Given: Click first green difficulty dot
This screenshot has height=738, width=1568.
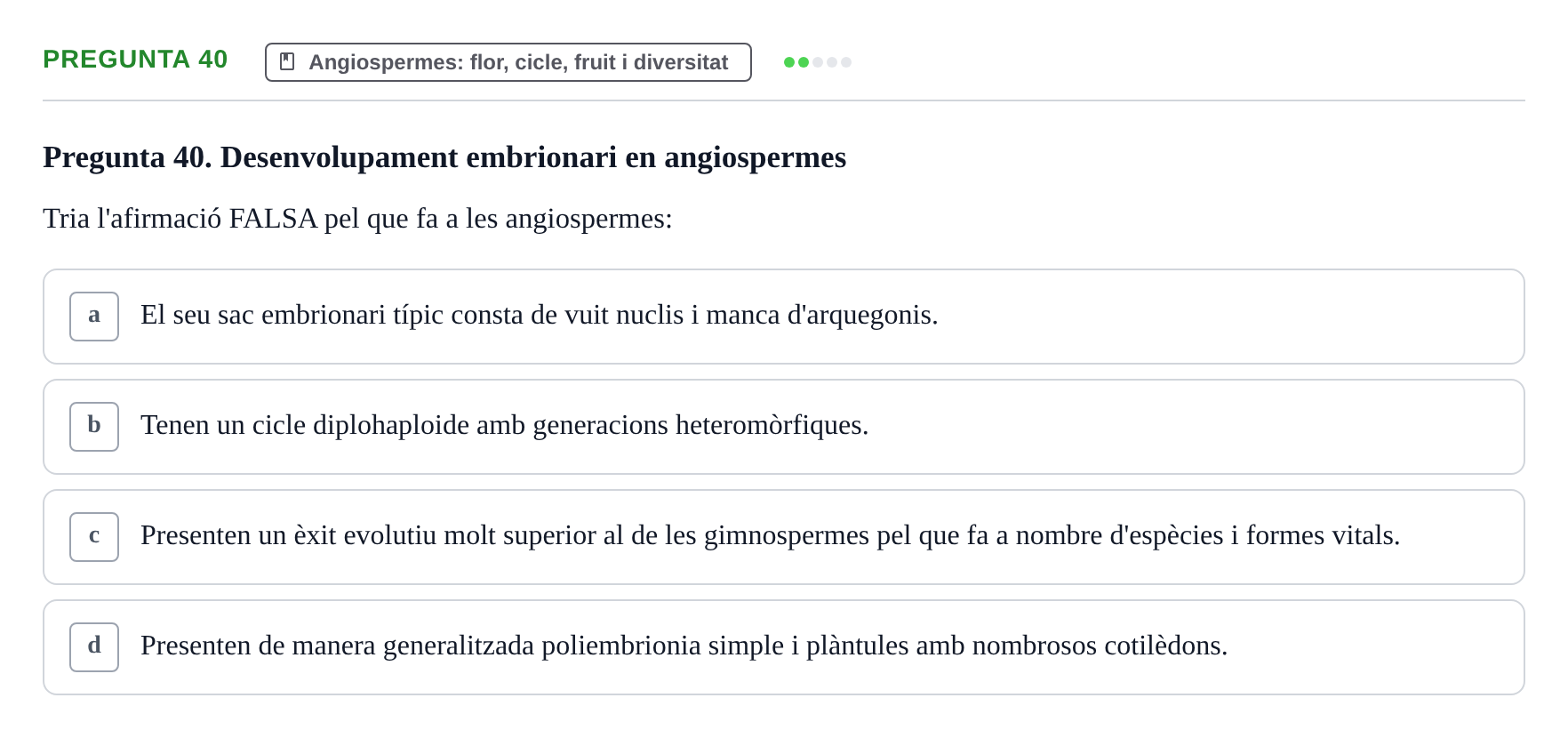Looking at the screenshot, I should point(789,62).
